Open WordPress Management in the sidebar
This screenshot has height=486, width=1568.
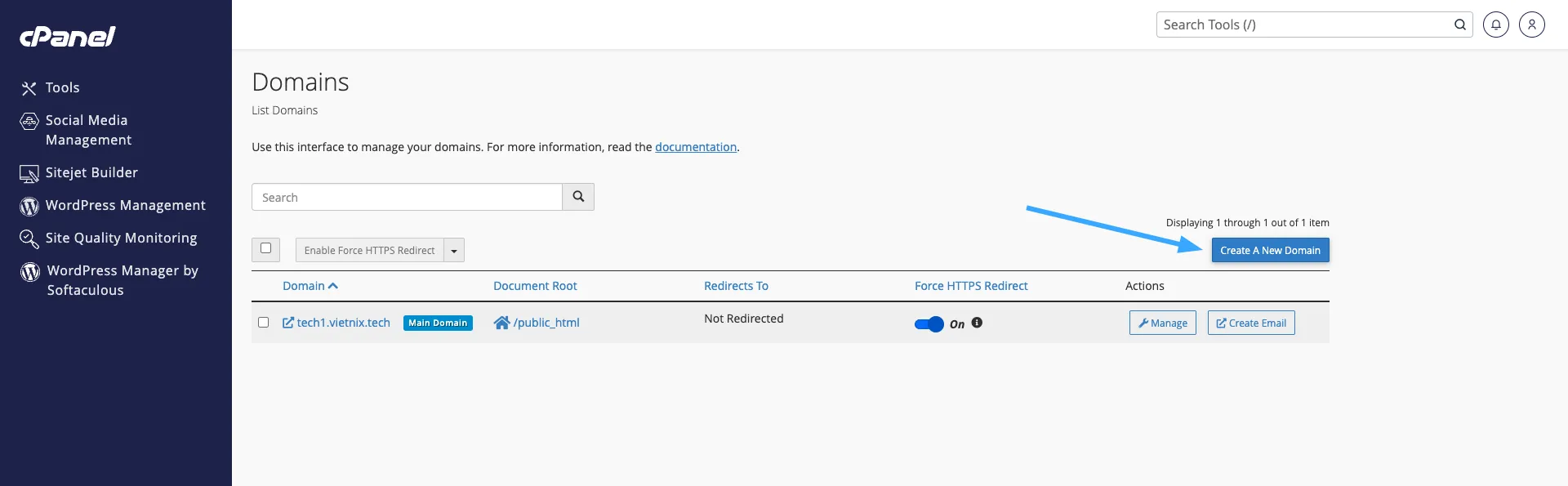coord(125,205)
